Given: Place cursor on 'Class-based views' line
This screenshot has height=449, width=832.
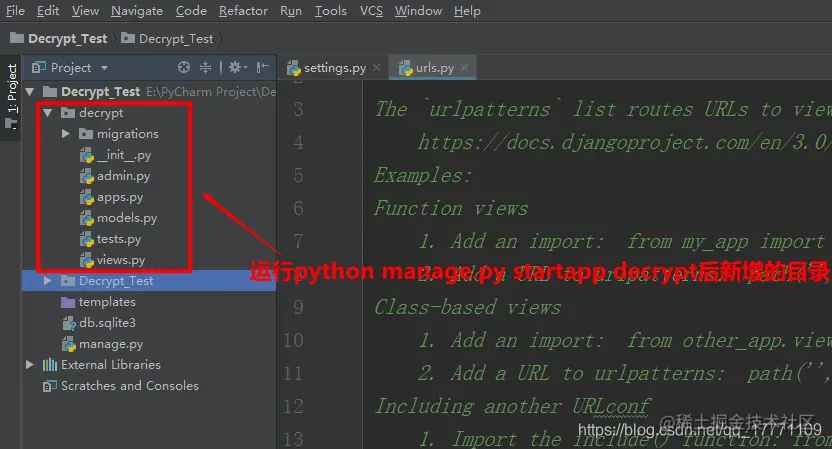Looking at the screenshot, I should pyautogui.click(x=467, y=307).
